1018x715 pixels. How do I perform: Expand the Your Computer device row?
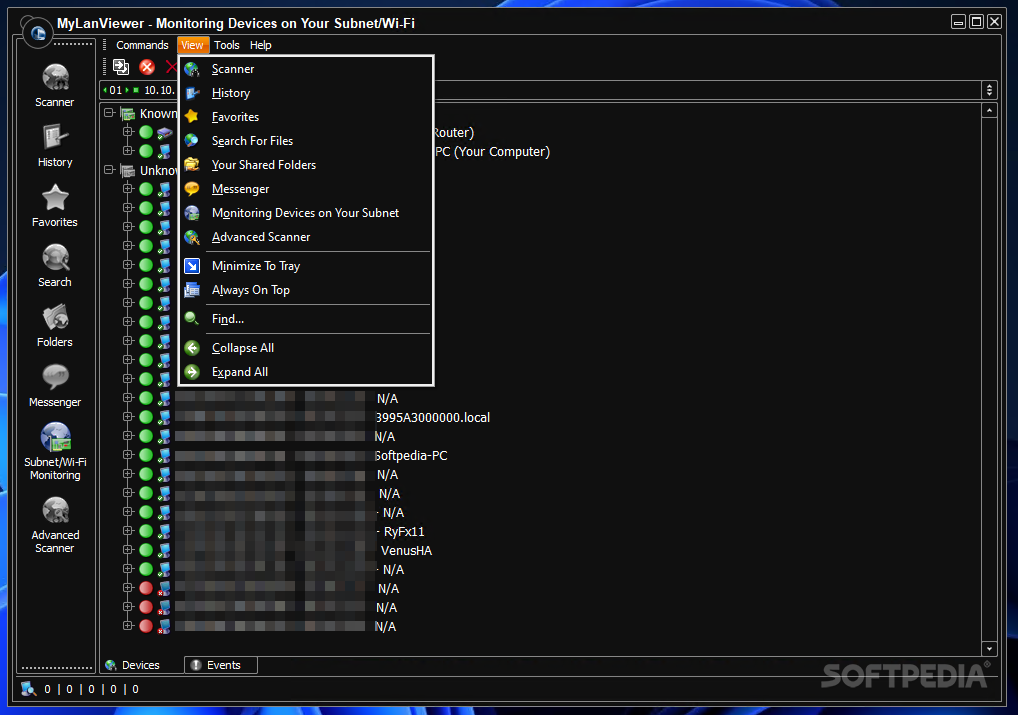[x=128, y=151]
